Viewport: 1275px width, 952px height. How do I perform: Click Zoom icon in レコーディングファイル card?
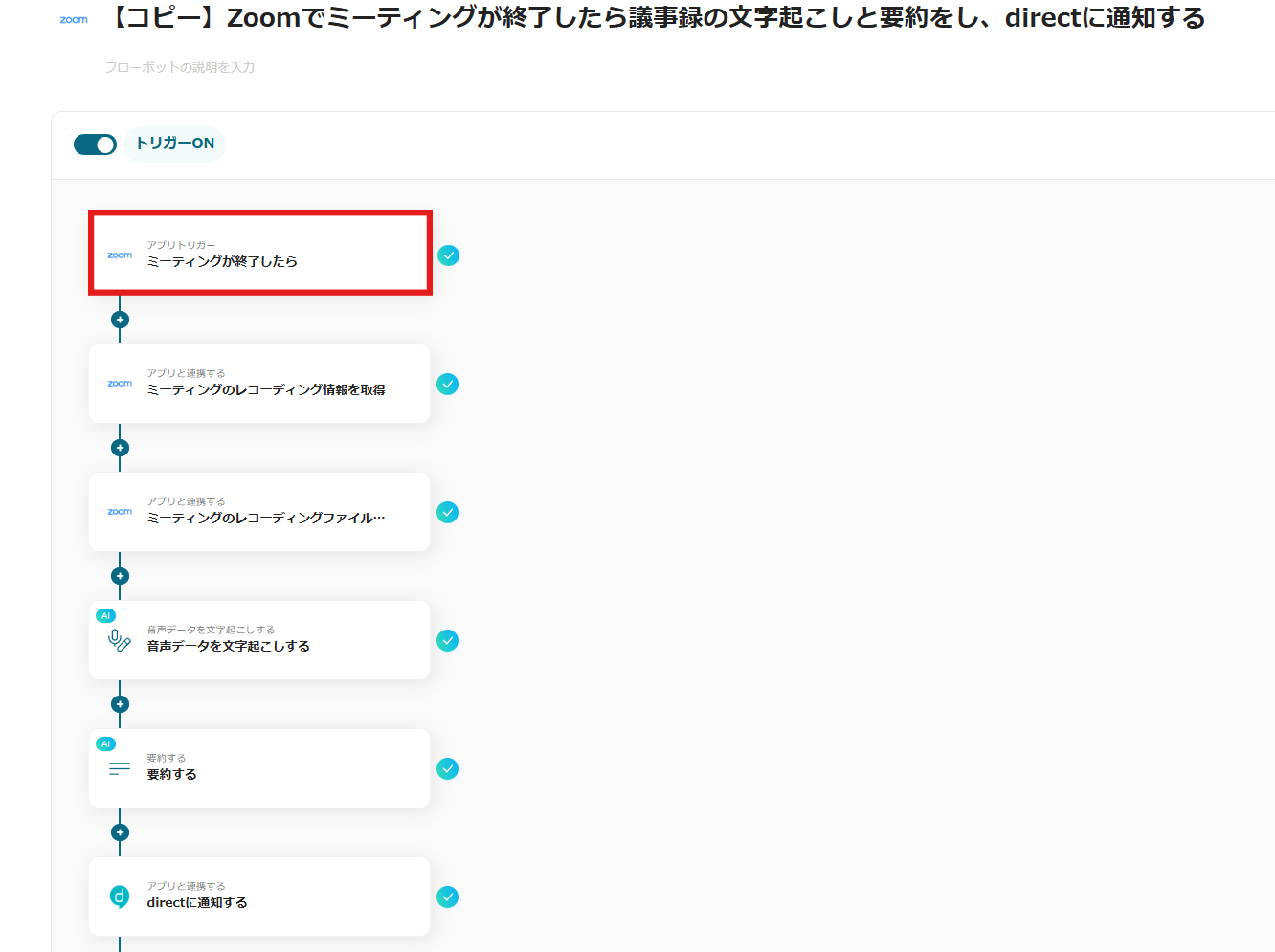pyautogui.click(x=120, y=512)
